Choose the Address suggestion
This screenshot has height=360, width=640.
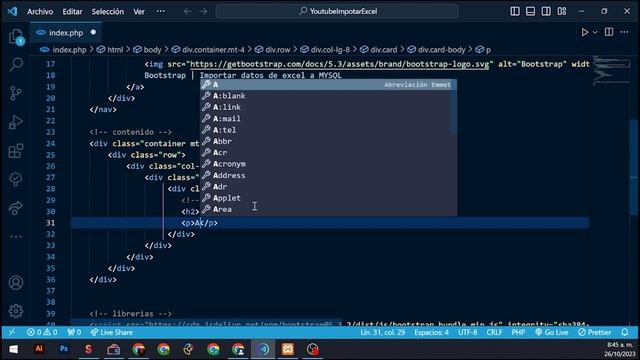click(328, 176)
